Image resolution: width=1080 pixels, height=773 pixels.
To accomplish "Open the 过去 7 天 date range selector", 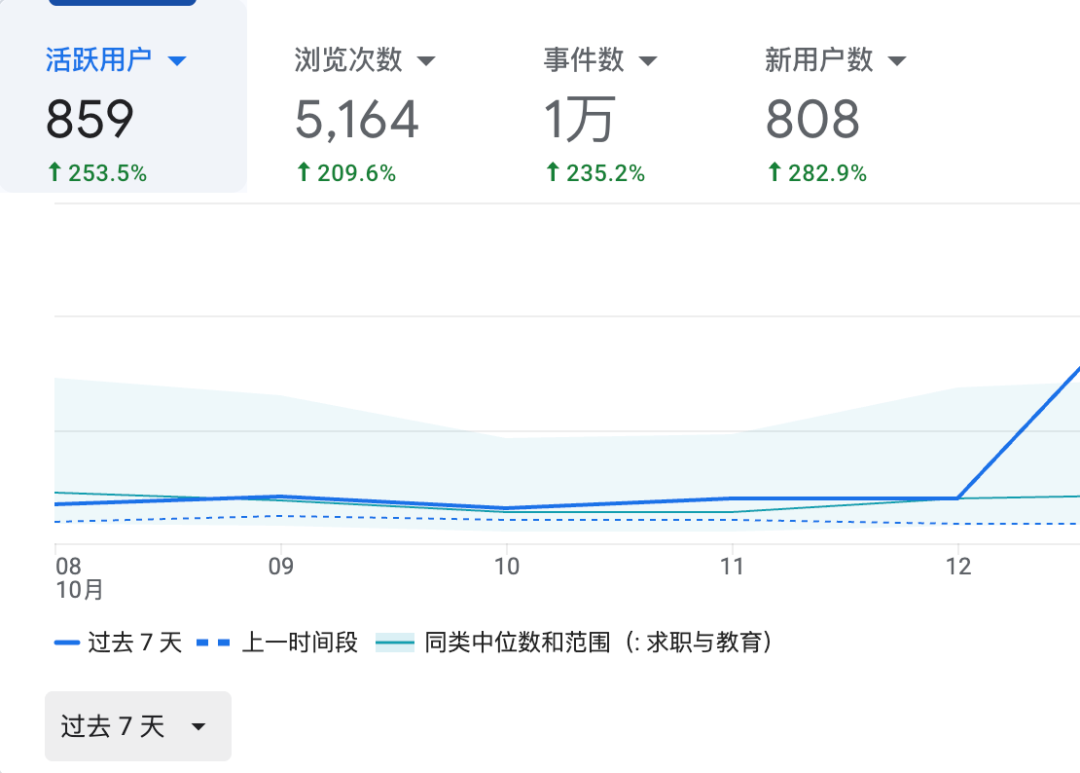I will tap(138, 726).
